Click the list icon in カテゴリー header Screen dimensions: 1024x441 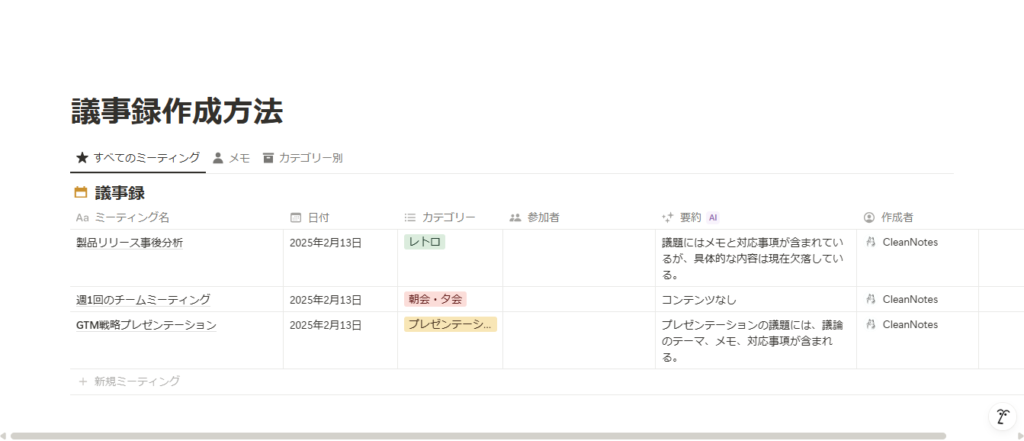coord(410,218)
